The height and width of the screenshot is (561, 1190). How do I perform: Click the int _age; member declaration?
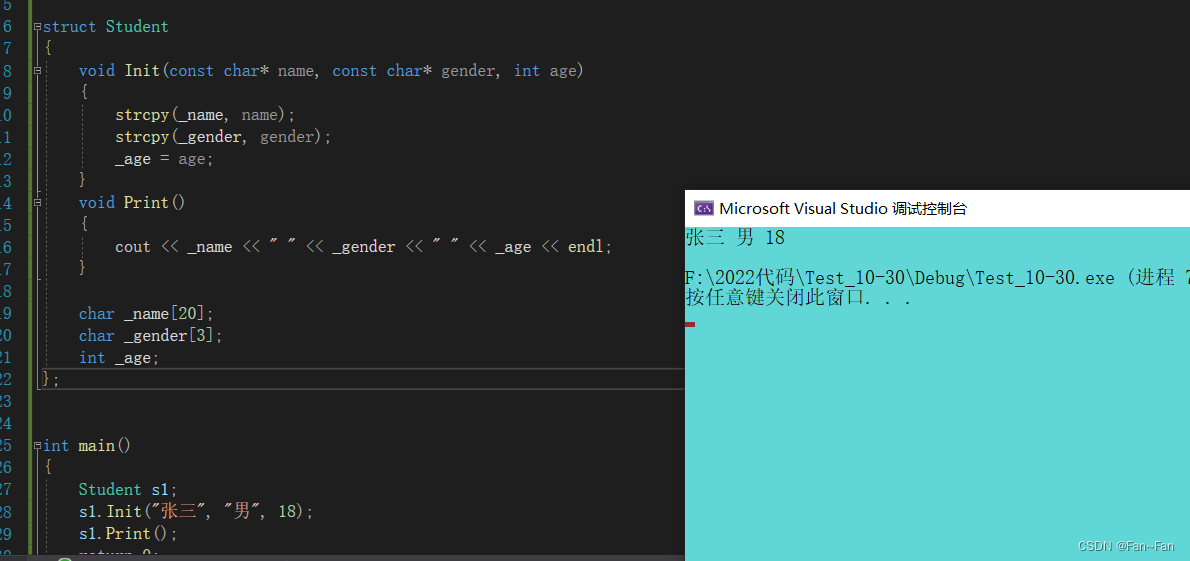pos(119,358)
